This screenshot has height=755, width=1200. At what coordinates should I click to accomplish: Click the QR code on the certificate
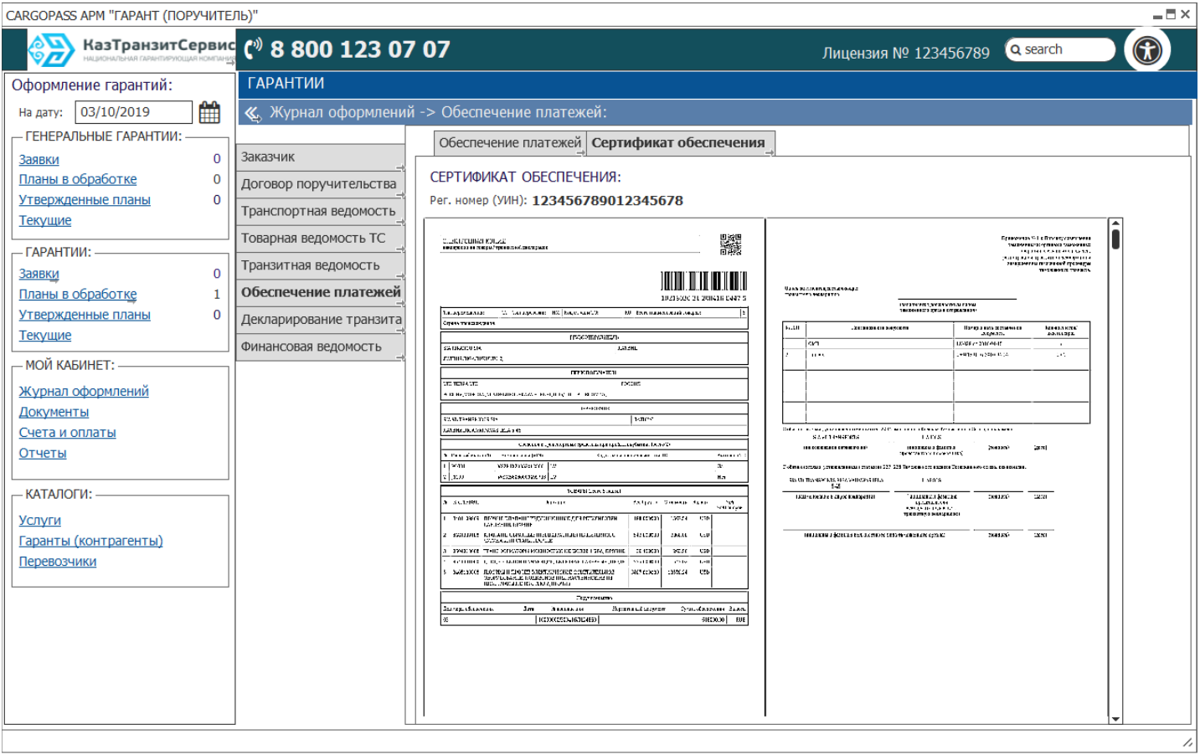[730, 244]
